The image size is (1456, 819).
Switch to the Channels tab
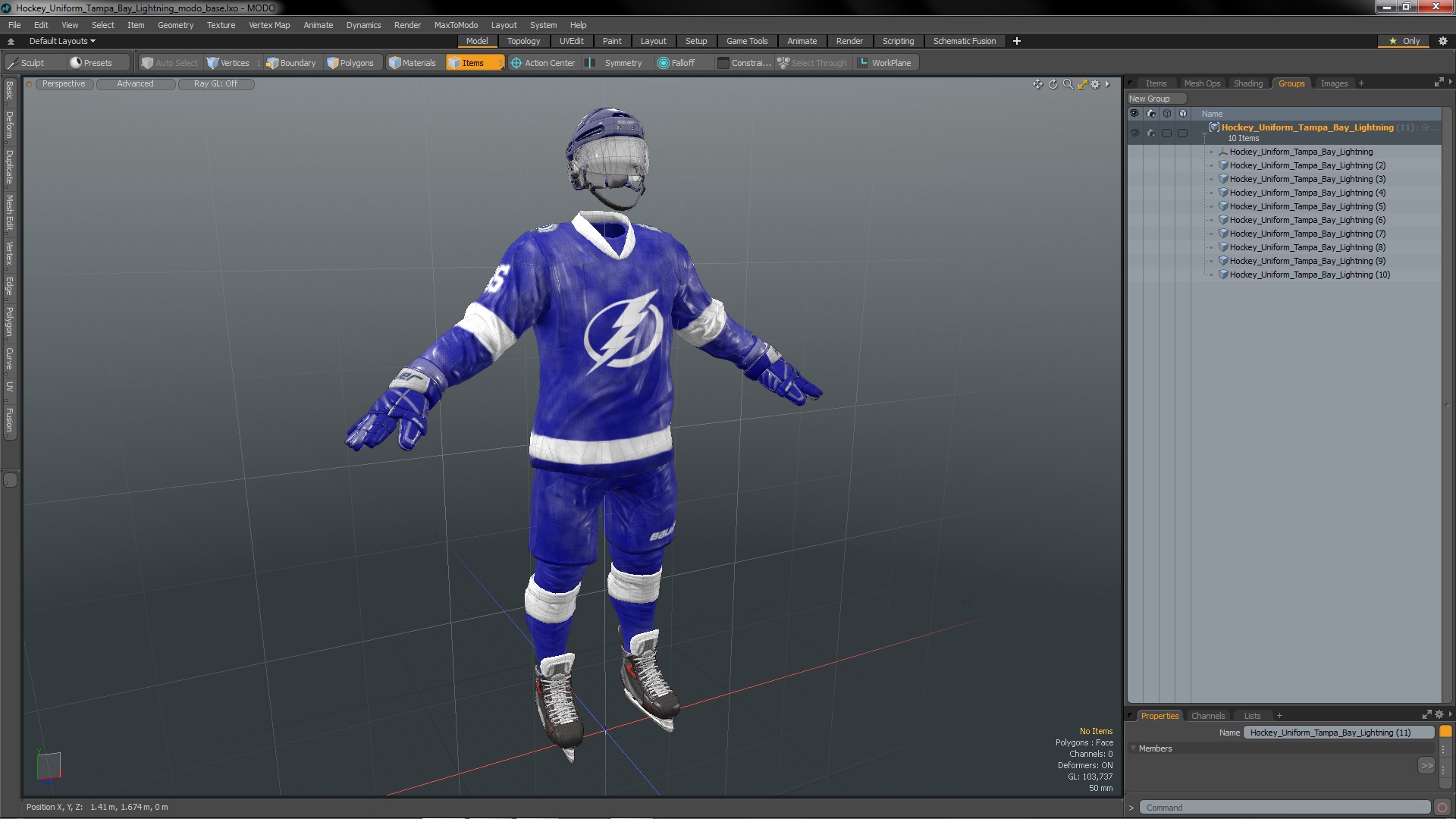click(1207, 716)
